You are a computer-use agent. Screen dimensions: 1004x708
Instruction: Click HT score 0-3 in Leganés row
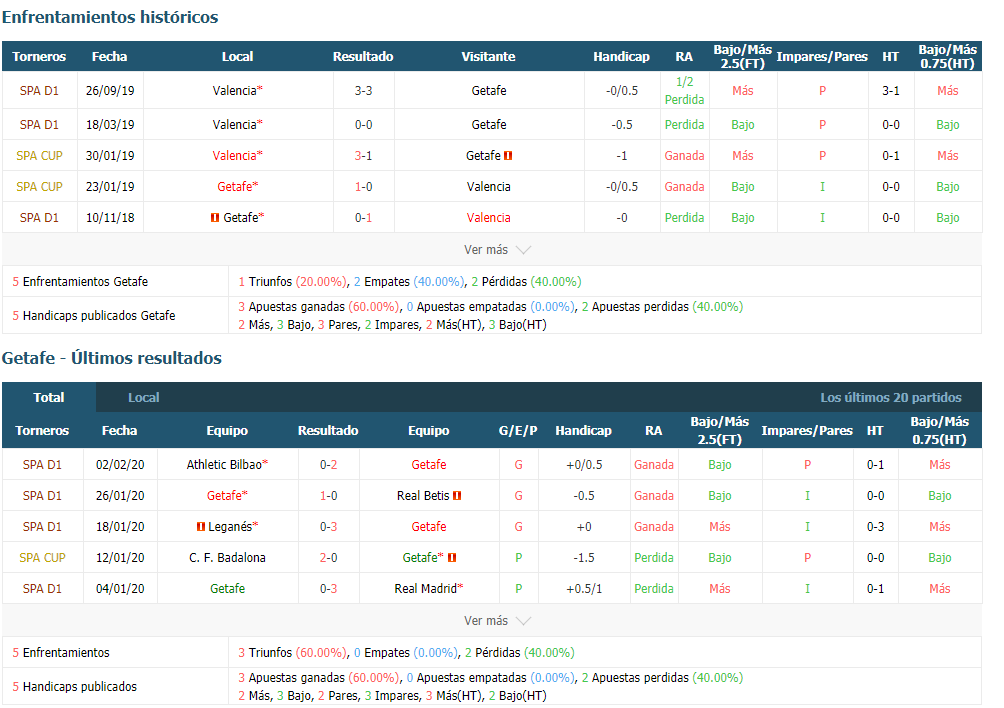[x=875, y=527]
